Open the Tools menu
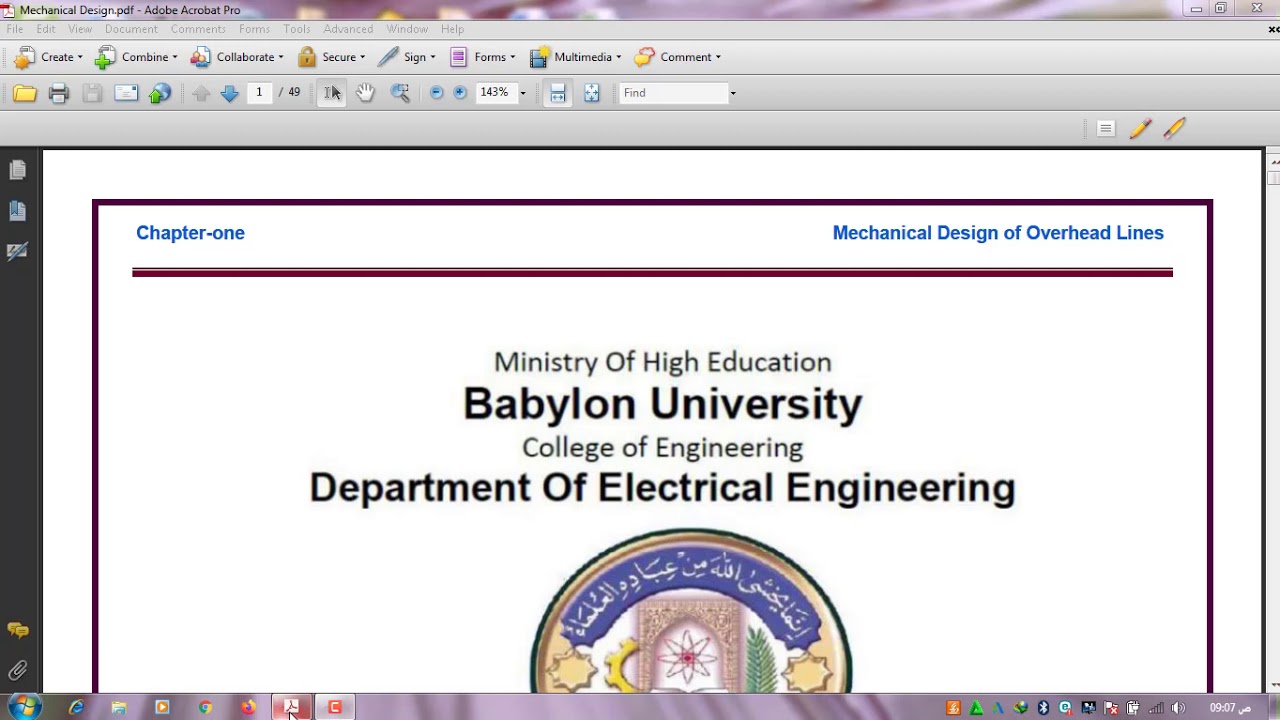Screen dimensions: 1280x720 (297, 29)
